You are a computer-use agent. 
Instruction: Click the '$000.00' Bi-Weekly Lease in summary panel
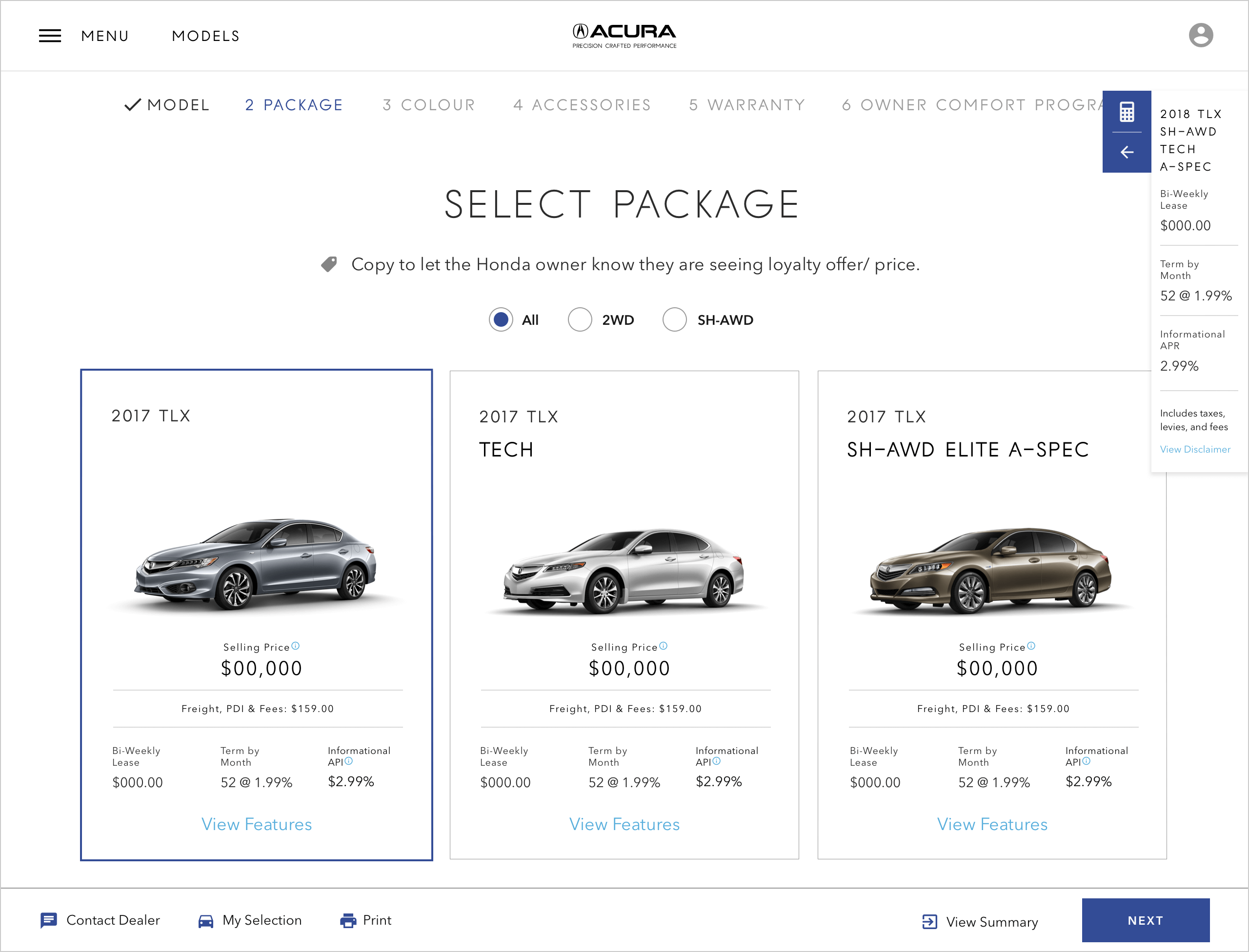tap(1185, 225)
